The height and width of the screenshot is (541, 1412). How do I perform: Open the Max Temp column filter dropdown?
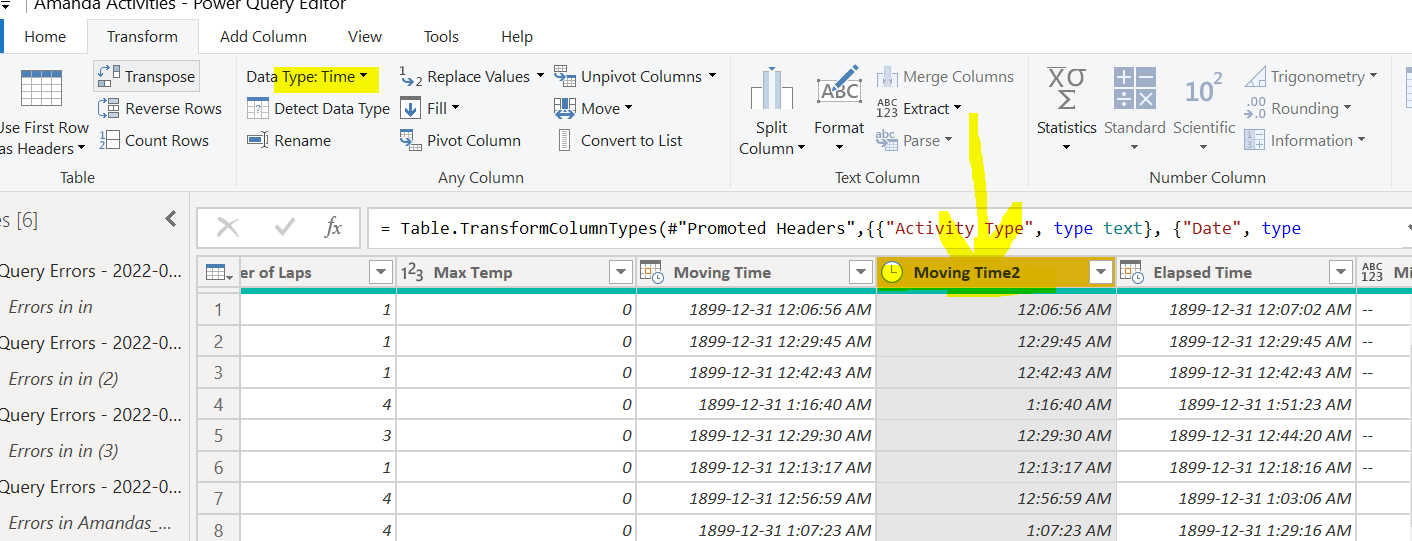pos(621,272)
